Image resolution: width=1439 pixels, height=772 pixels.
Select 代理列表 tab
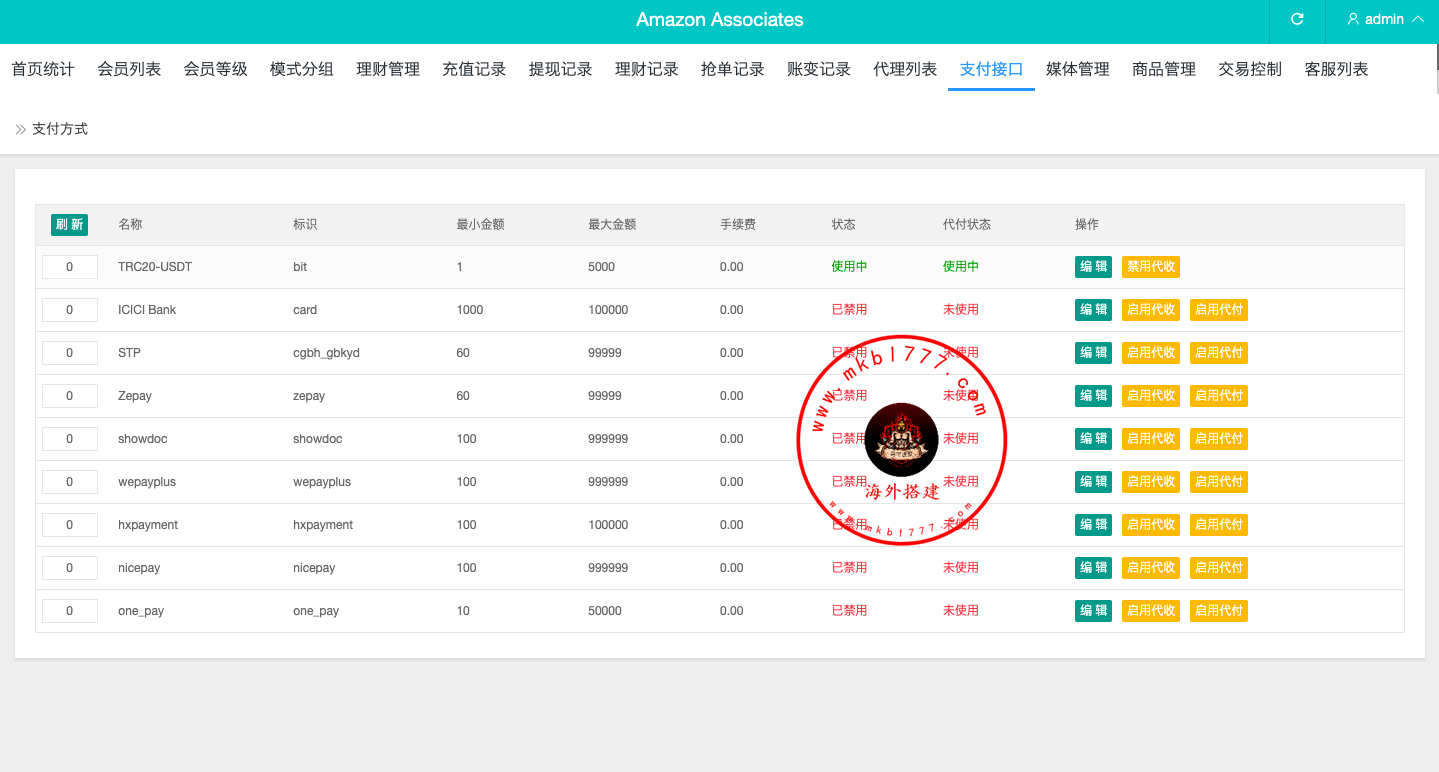coord(905,69)
